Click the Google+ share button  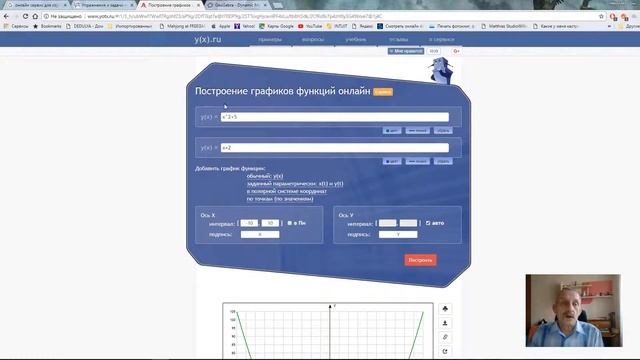click(x=456, y=51)
